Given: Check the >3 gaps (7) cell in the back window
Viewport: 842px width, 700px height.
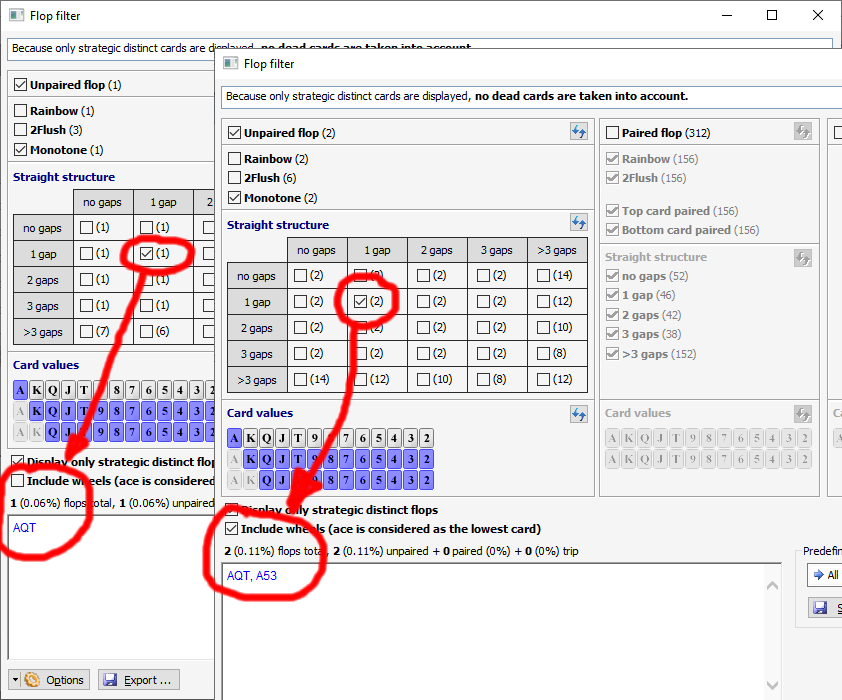Looking at the screenshot, I should pos(86,331).
